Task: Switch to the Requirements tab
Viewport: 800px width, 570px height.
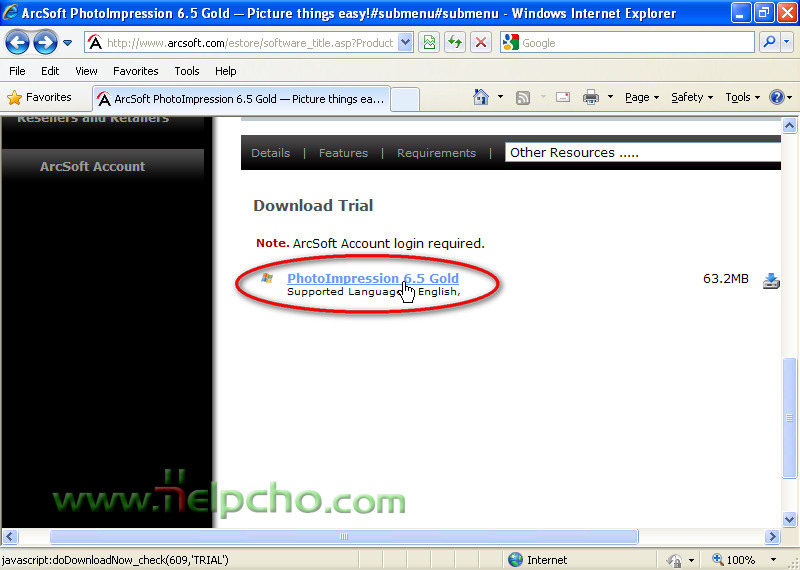Action: [436, 153]
